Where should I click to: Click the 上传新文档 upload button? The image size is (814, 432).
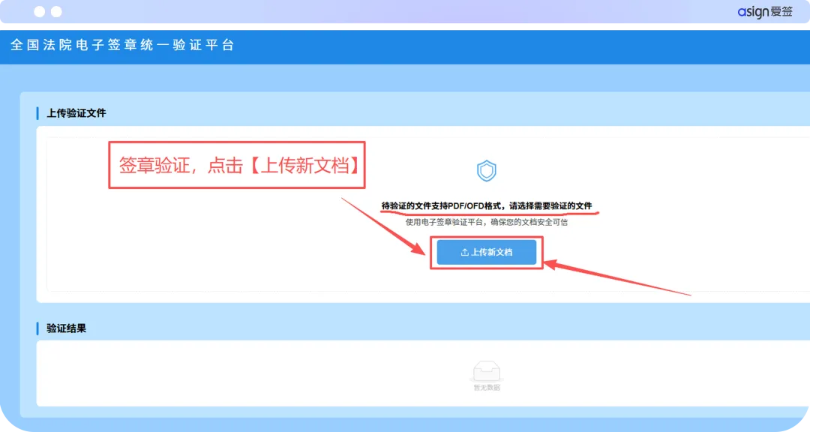point(486,253)
